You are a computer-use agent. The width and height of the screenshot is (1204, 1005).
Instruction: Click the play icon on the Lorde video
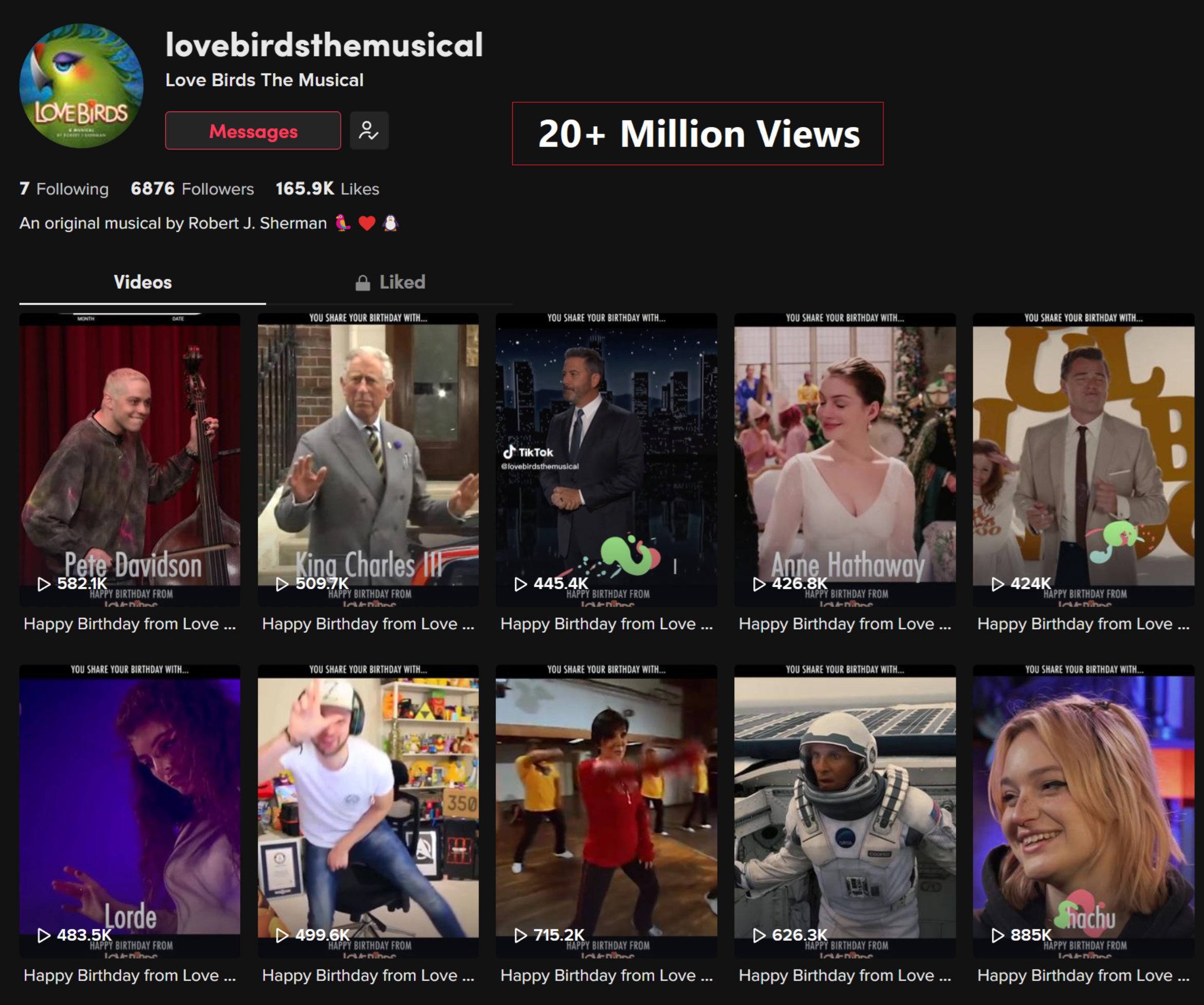[43, 935]
